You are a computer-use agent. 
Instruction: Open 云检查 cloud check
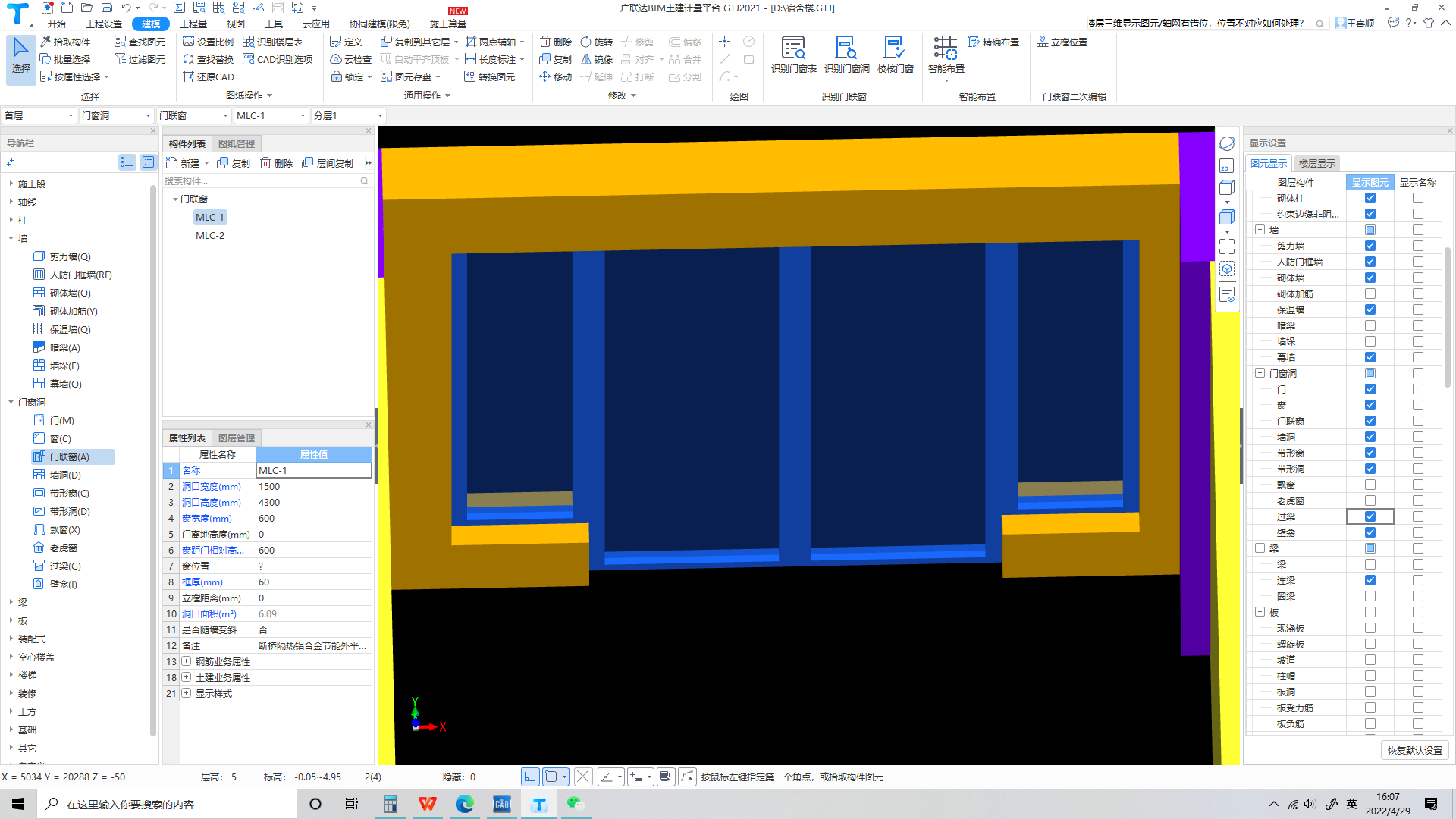click(x=350, y=59)
